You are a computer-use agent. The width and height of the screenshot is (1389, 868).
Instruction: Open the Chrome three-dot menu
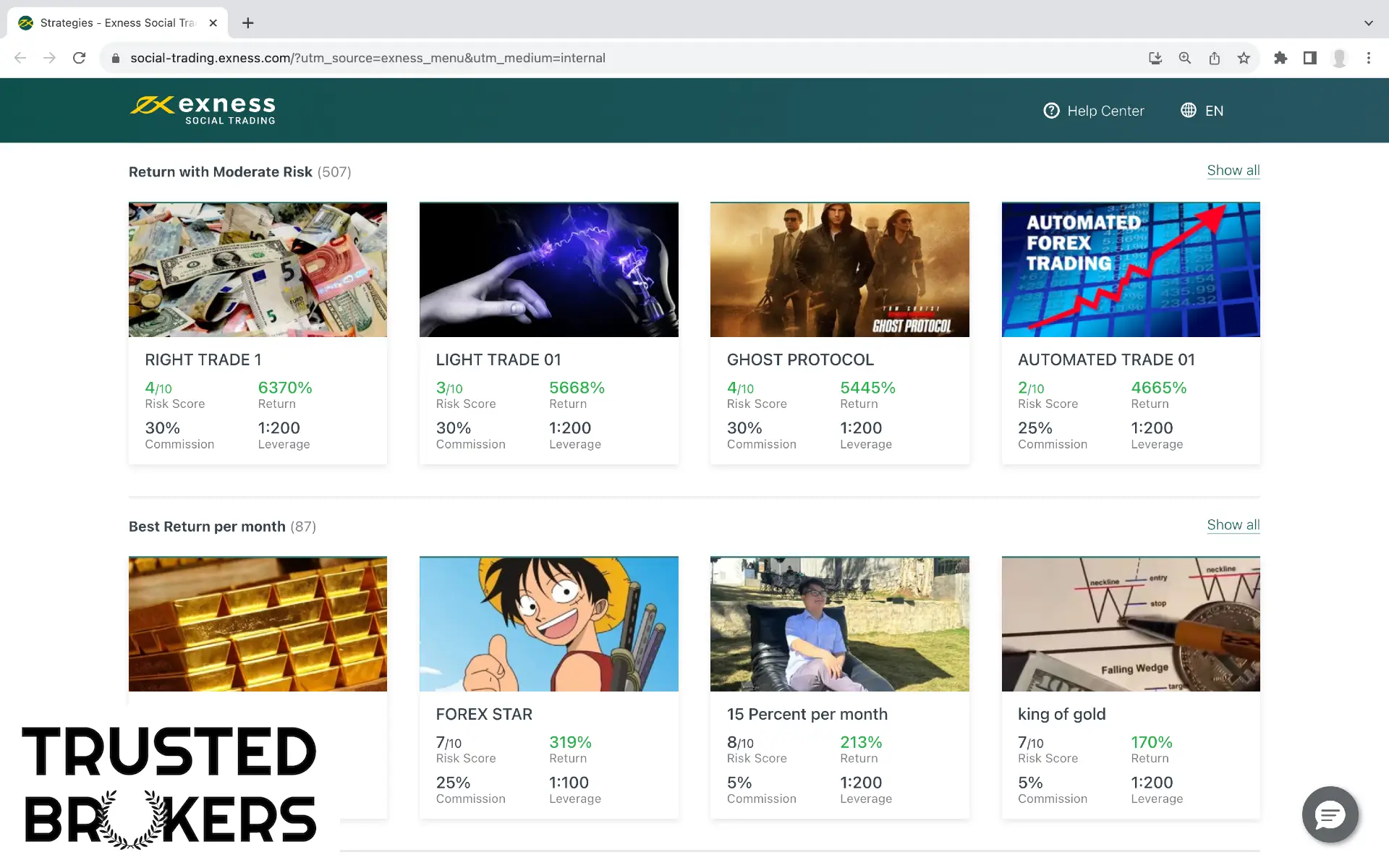[x=1369, y=58]
